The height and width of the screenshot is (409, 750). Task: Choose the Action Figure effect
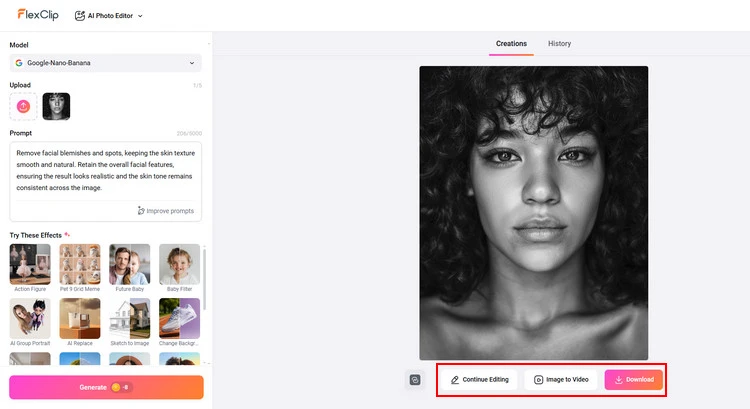coord(30,265)
